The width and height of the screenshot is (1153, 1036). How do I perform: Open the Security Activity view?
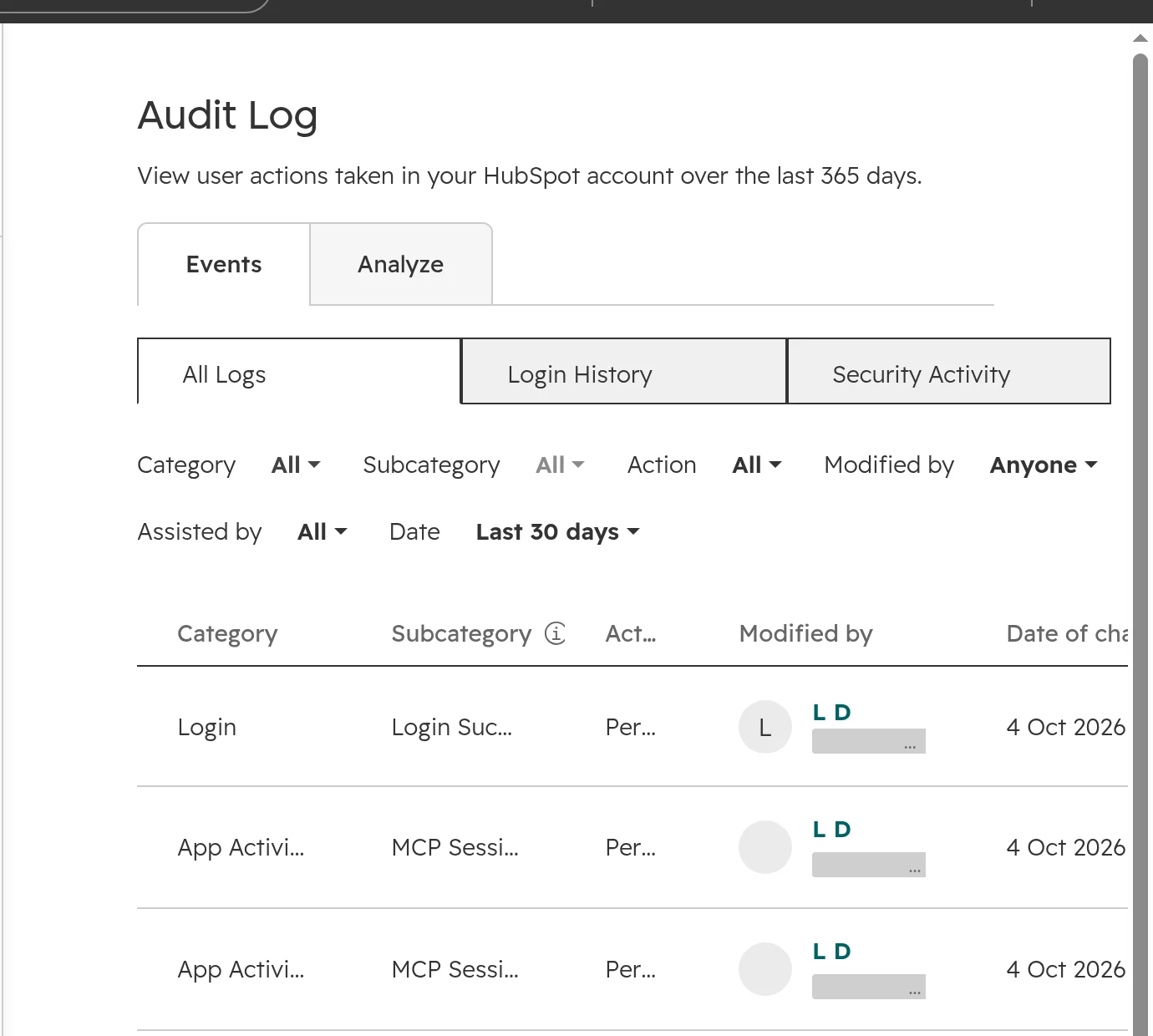[949, 371]
